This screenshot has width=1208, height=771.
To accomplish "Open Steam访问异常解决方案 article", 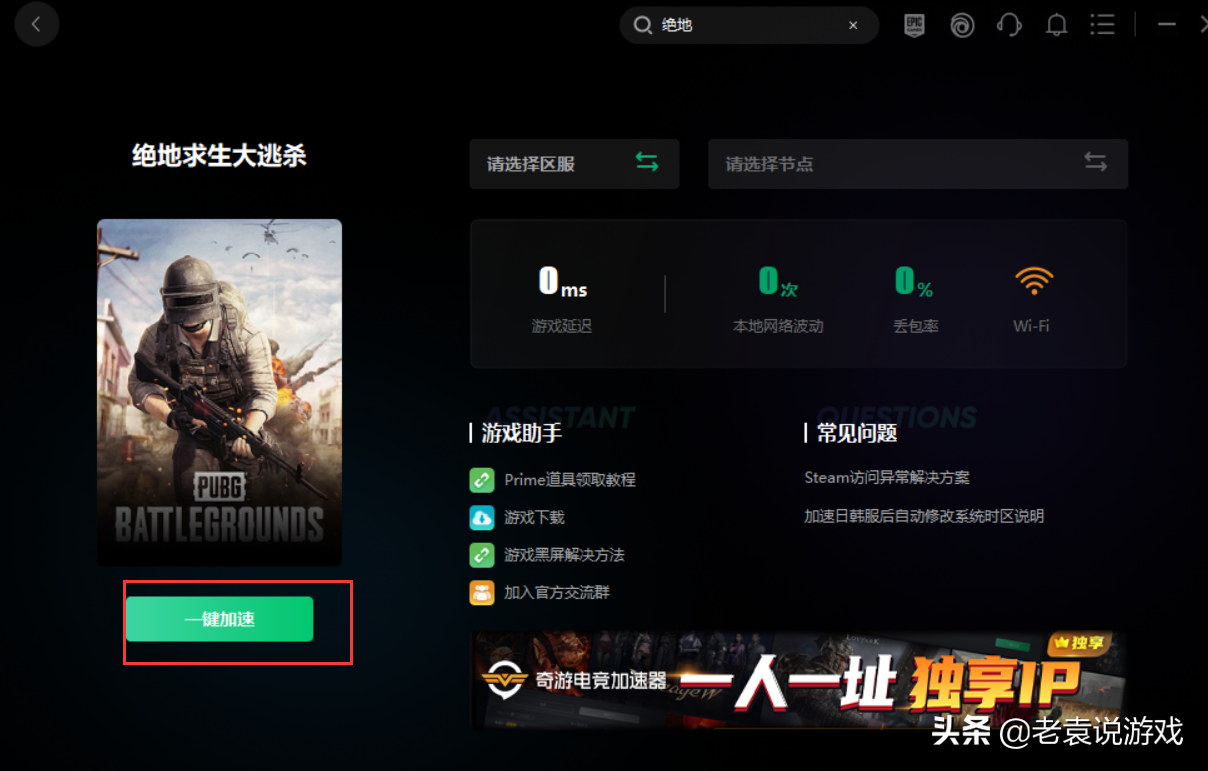I will point(887,478).
